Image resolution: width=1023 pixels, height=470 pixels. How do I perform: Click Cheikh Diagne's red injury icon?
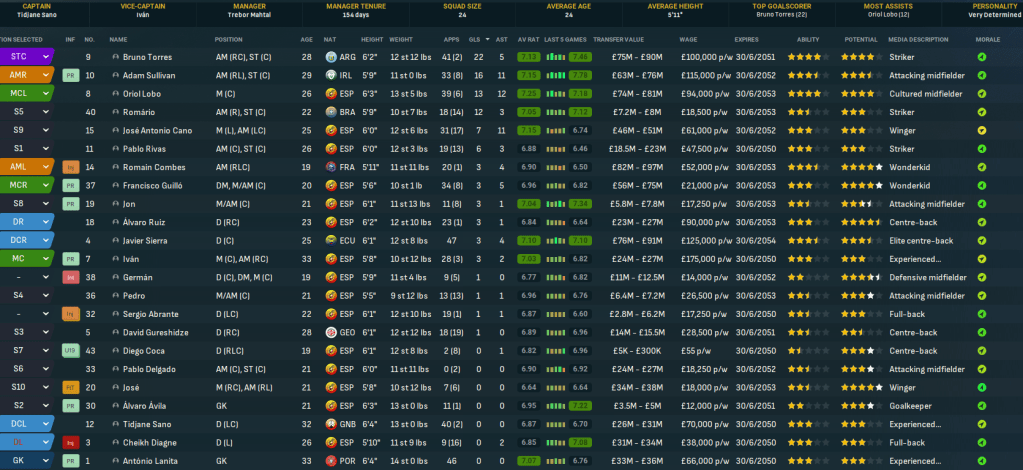pyautogui.click(x=71, y=442)
